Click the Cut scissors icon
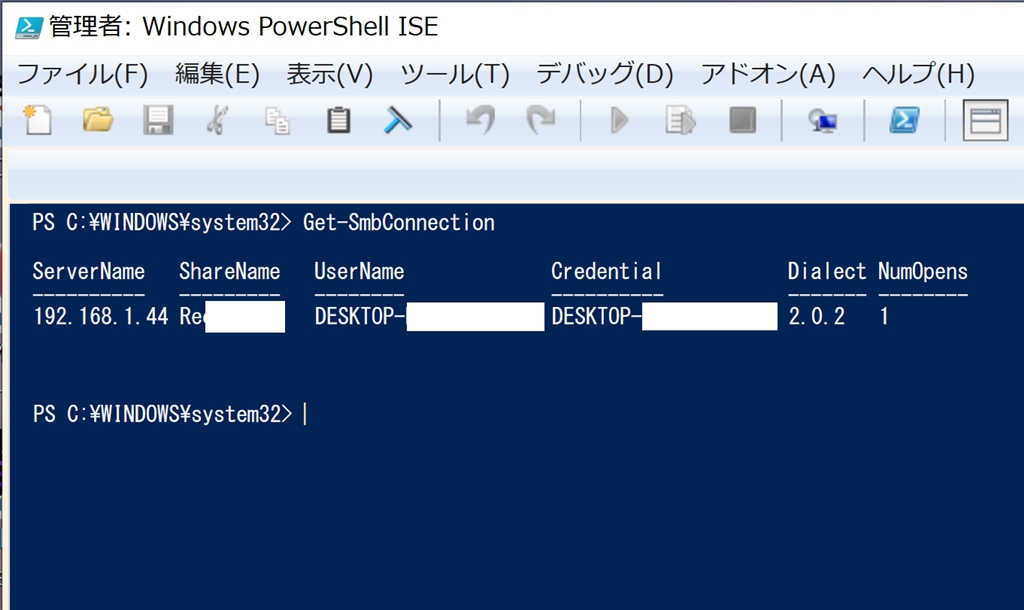The image size is (1024, 610). 217,121
